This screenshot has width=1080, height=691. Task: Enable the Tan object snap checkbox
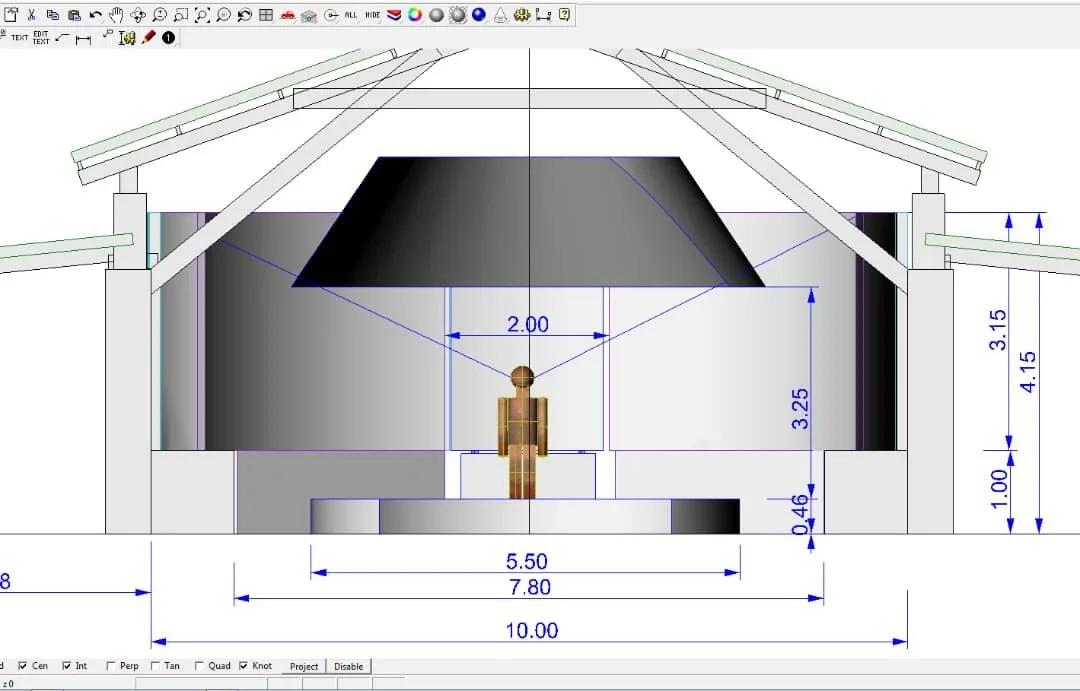click(x=155, y=666)
